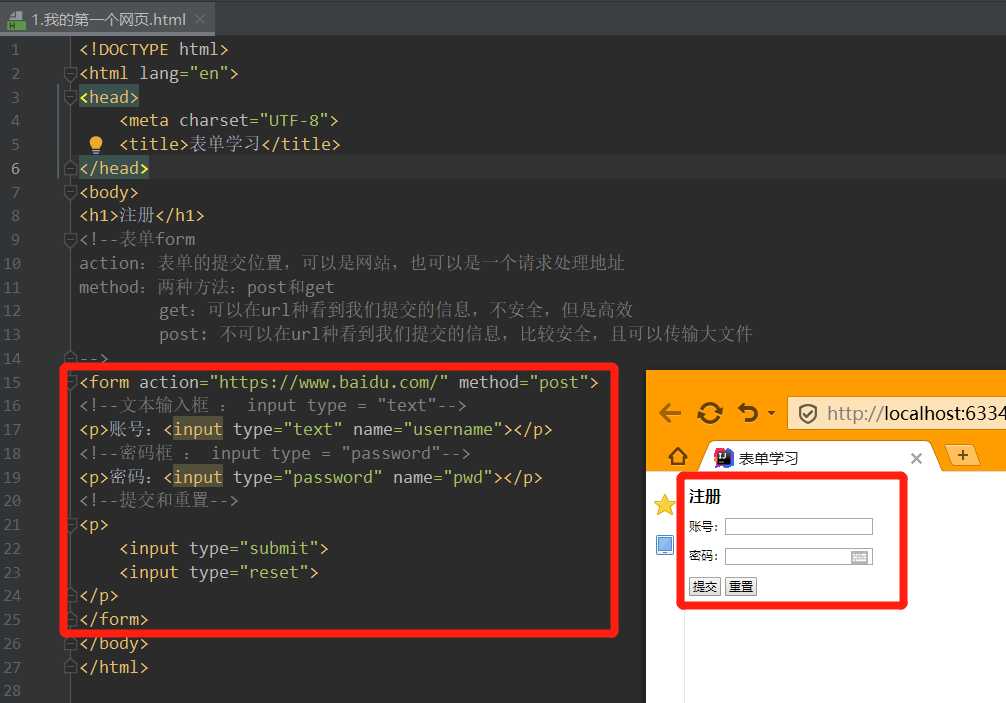Click the security shield icon in address bar
The image size is (1006, 703).
point(808,414)
